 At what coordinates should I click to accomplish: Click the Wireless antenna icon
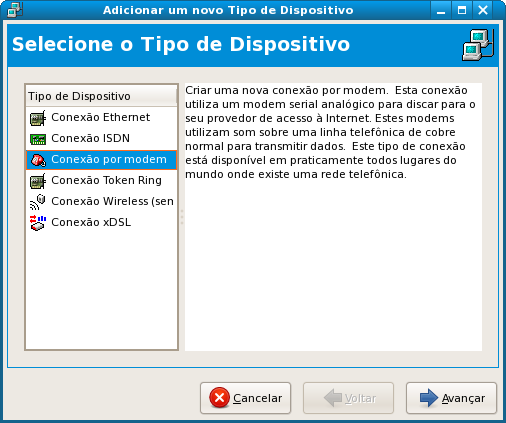[x=38, y=202]
